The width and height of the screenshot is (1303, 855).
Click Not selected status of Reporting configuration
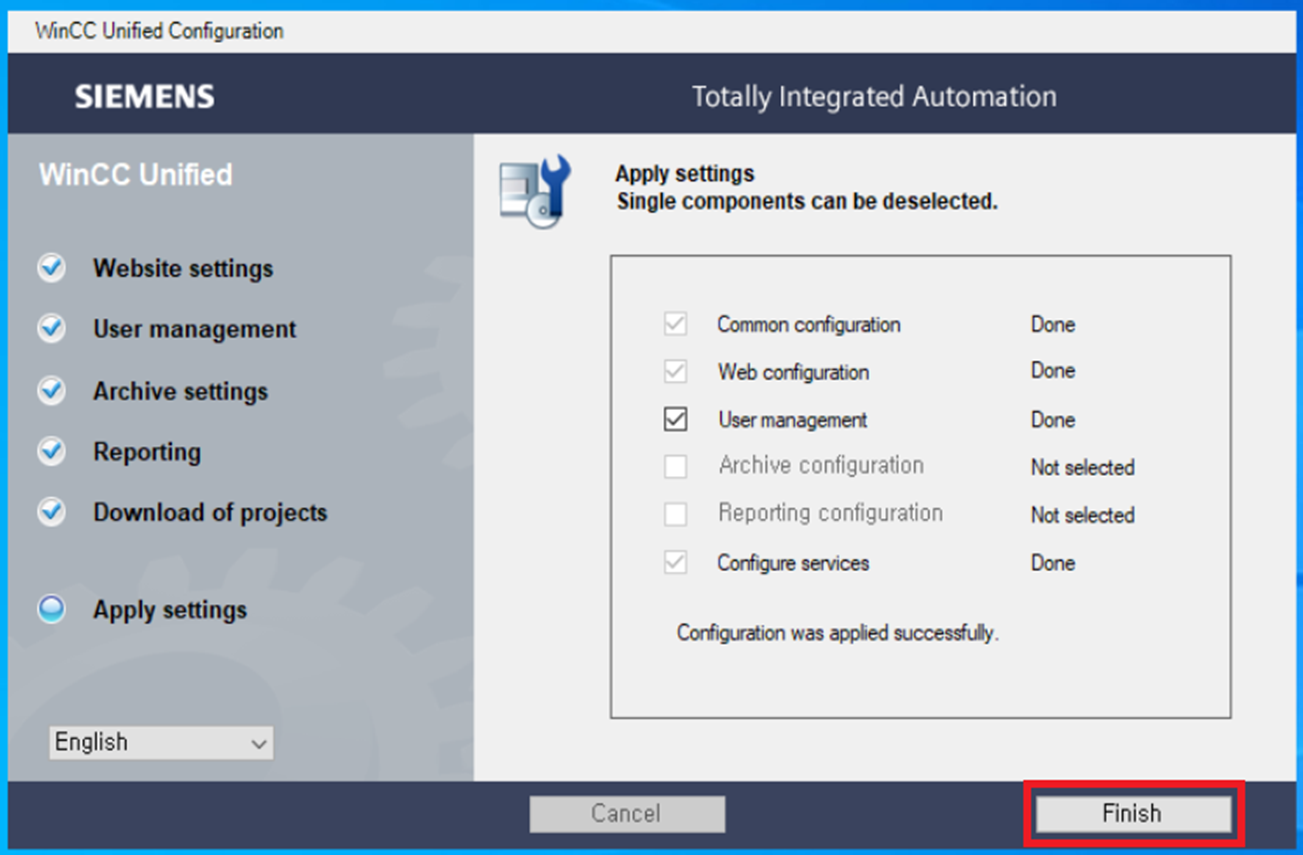tap(1083, 515)
